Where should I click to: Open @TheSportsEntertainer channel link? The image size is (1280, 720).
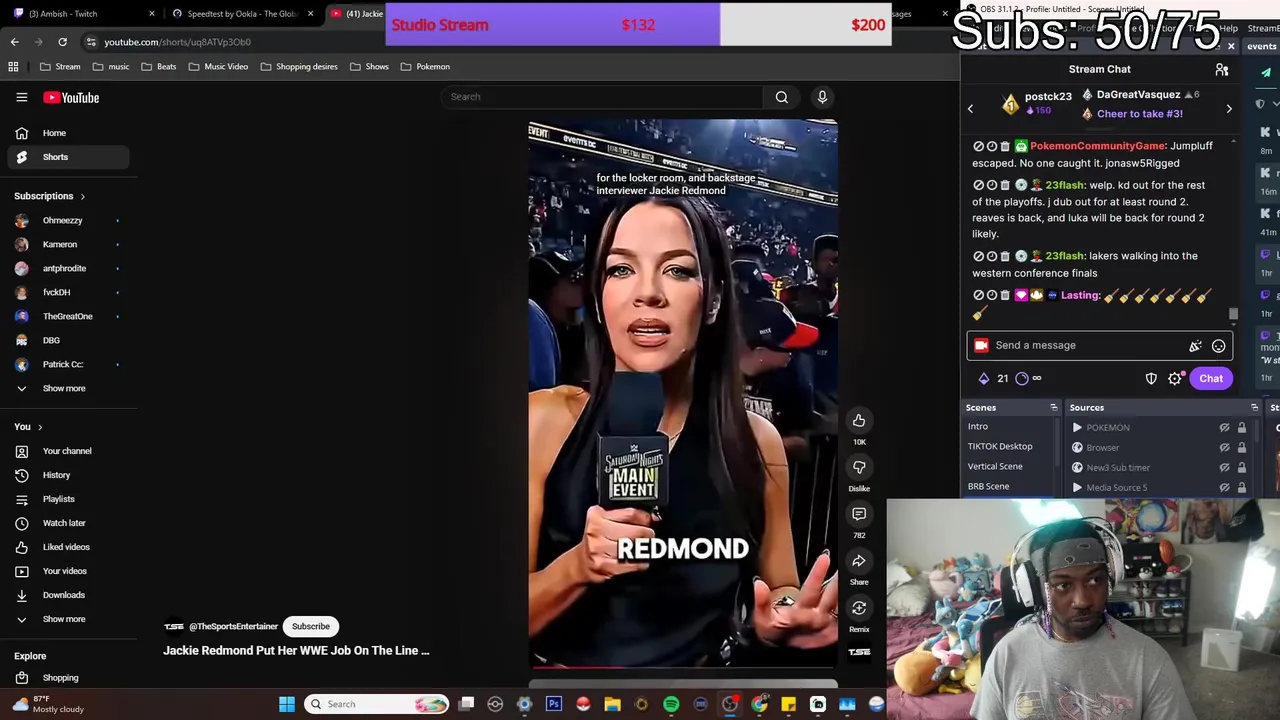(233, 627)
